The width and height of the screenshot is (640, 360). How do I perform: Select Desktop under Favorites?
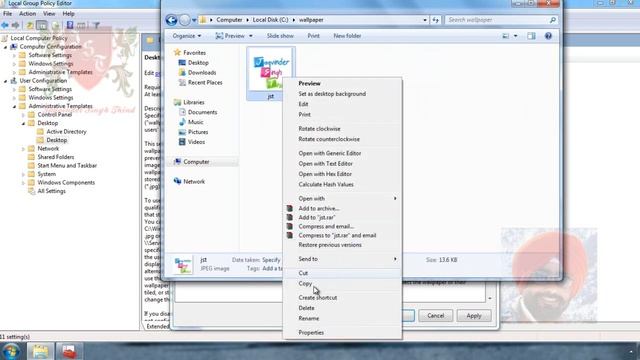click(x=198, y=63)
